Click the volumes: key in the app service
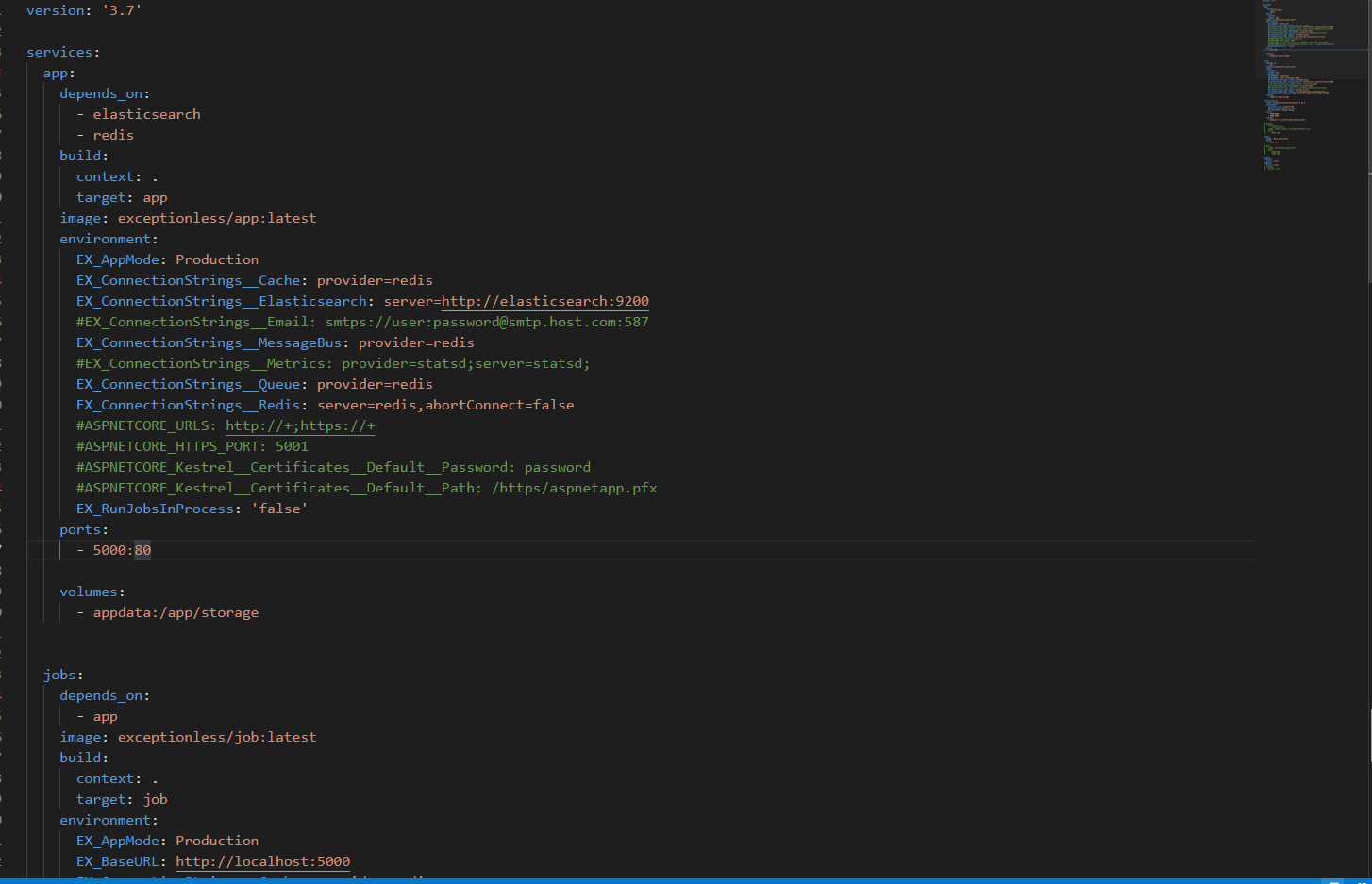 [89, 591]
